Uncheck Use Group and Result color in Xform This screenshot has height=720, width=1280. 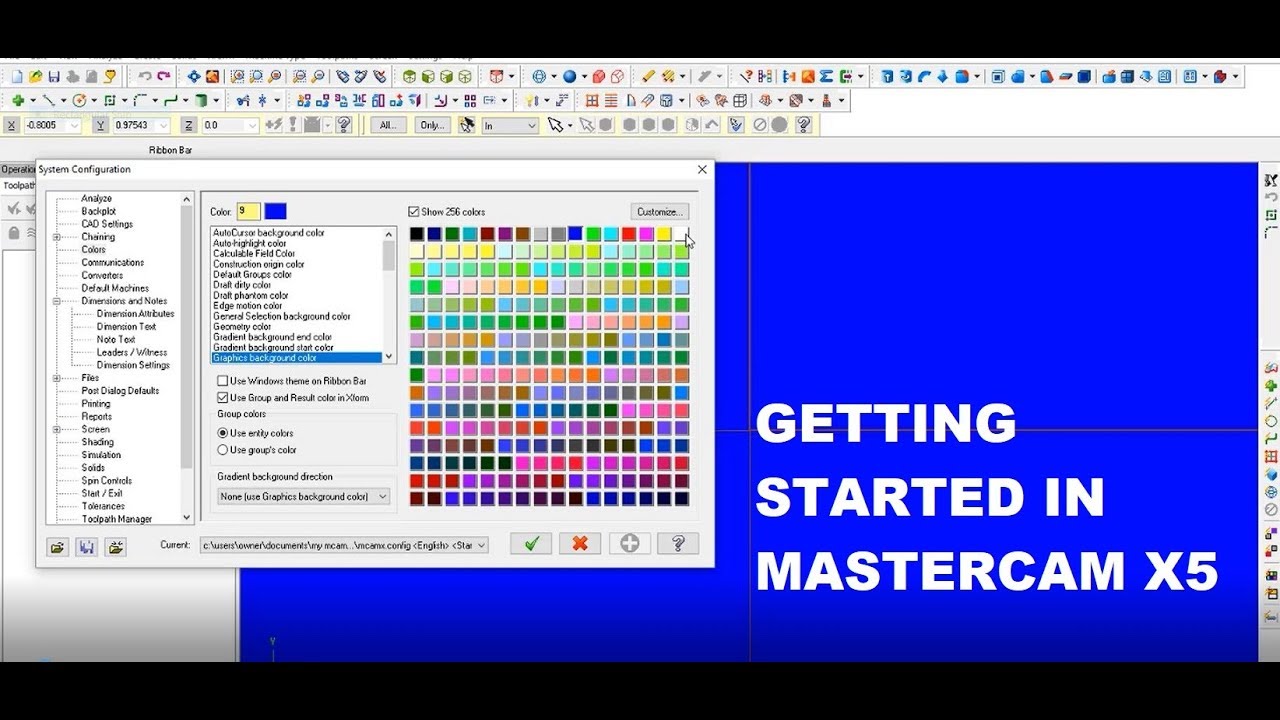click(223, 398)
